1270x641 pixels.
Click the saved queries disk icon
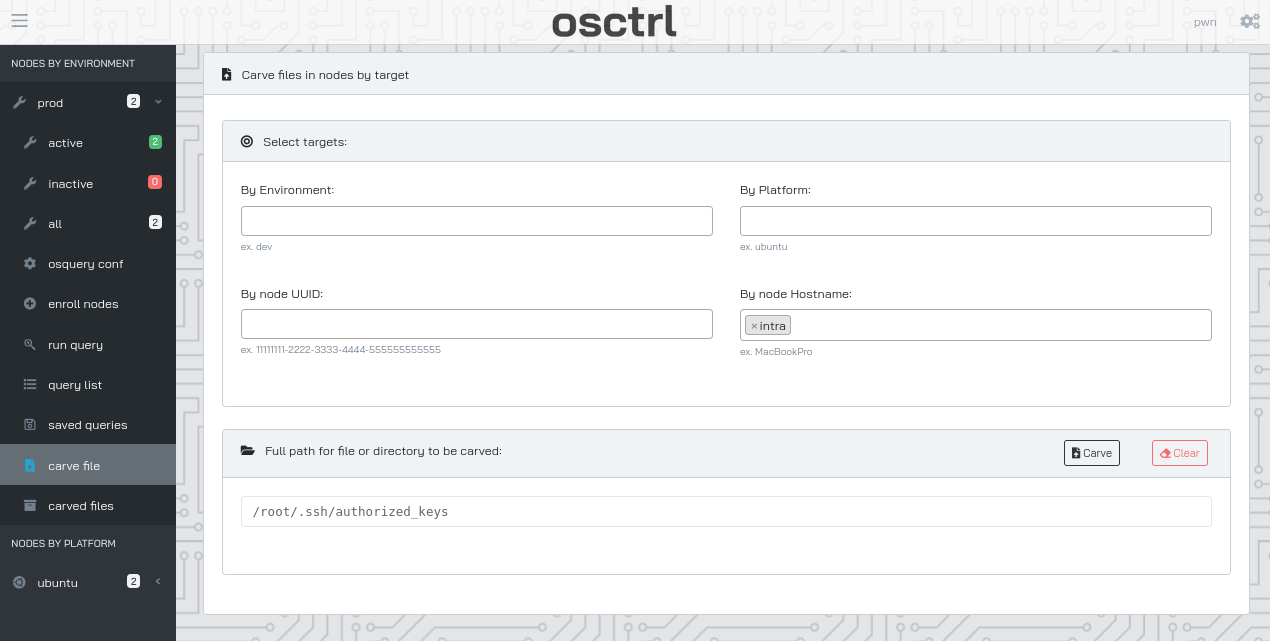(30, 425)
